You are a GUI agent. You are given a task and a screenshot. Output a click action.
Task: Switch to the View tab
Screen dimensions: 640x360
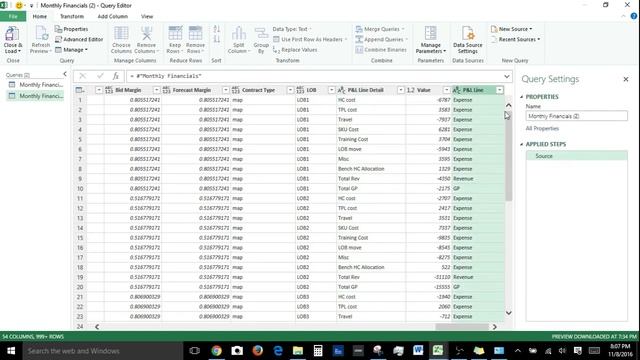[x=147, y=16]
